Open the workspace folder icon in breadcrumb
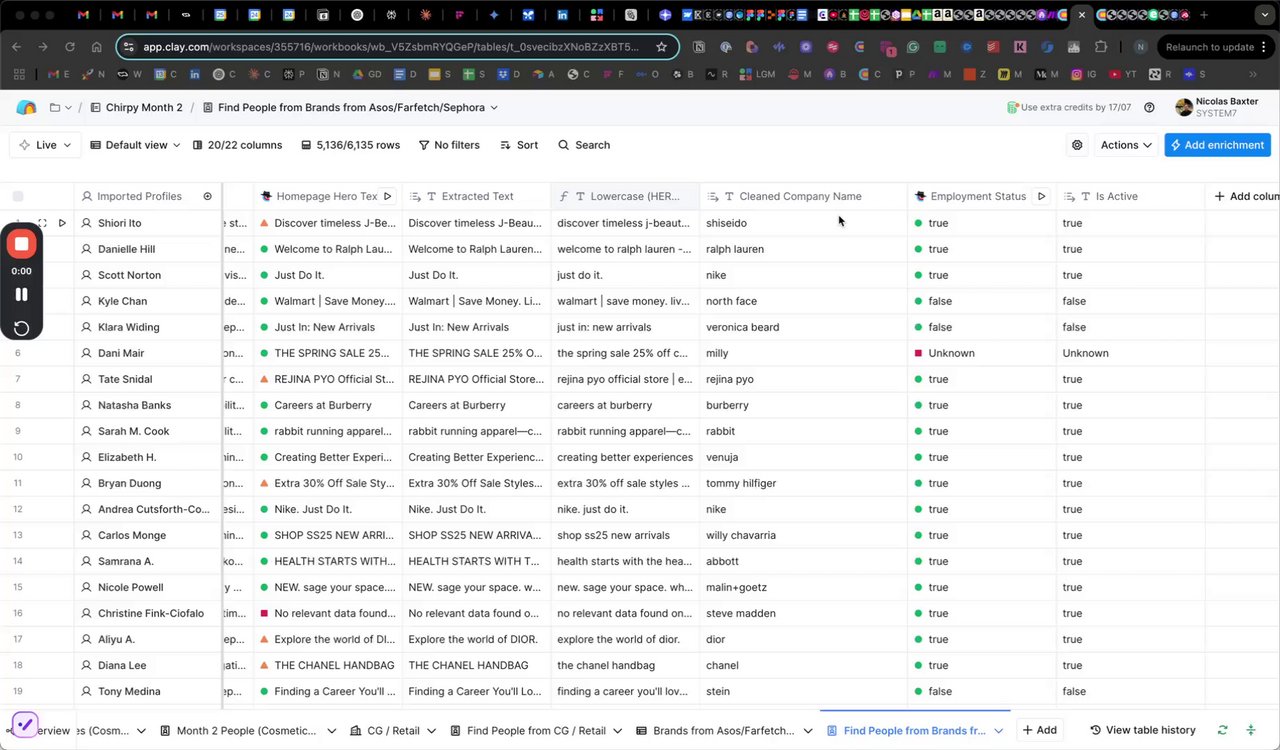Image resolution: width=1280 pixels, height=750 pixels. [x=55, y=108]
